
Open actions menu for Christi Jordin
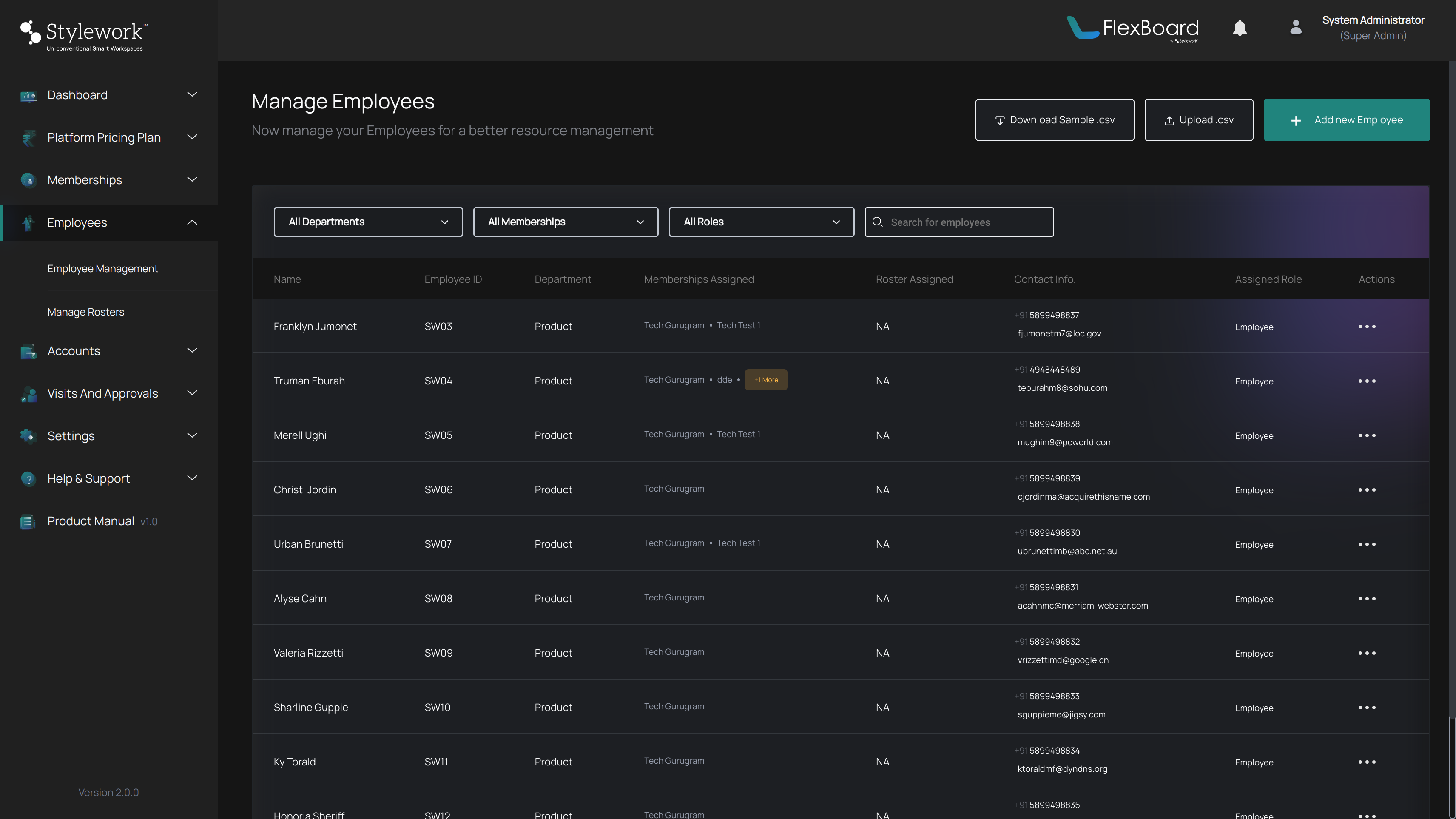coord(1367,490)
